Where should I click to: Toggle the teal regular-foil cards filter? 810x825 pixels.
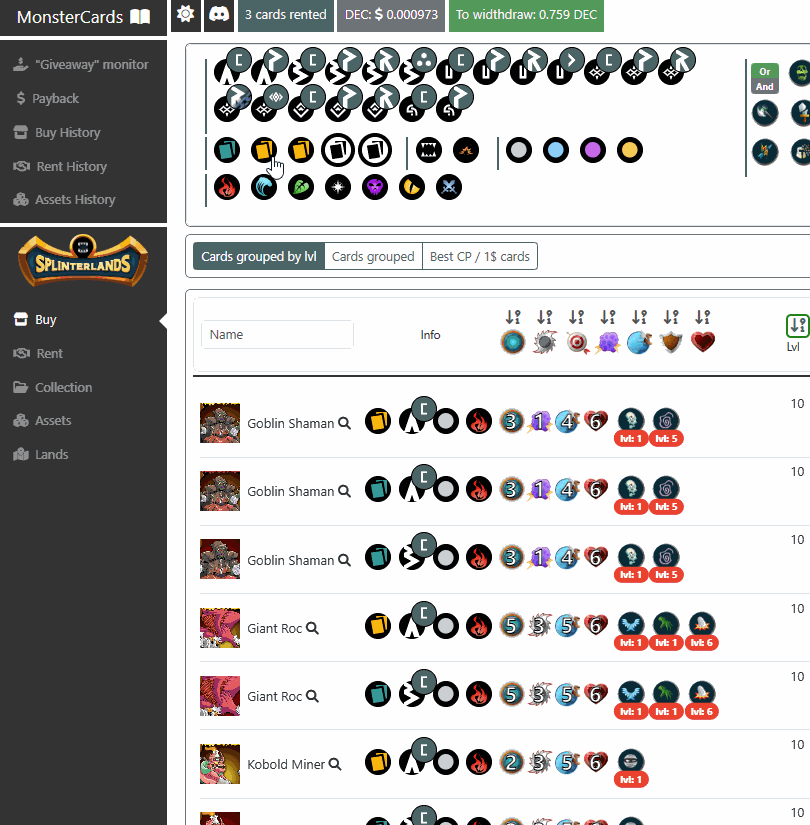coord(227,150)
